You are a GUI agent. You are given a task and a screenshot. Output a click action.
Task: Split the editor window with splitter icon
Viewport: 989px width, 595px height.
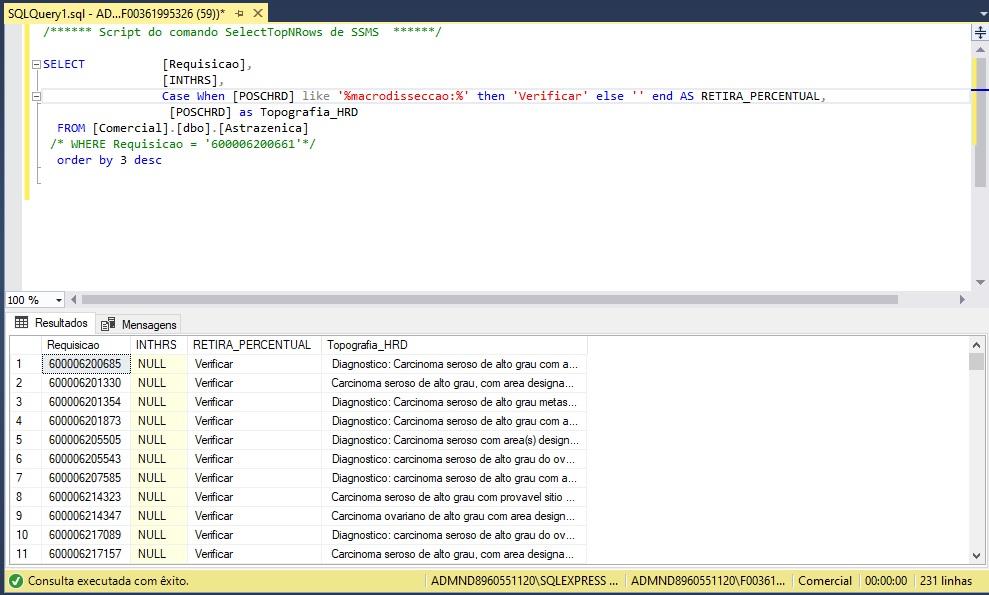click(x=980, y=32)
